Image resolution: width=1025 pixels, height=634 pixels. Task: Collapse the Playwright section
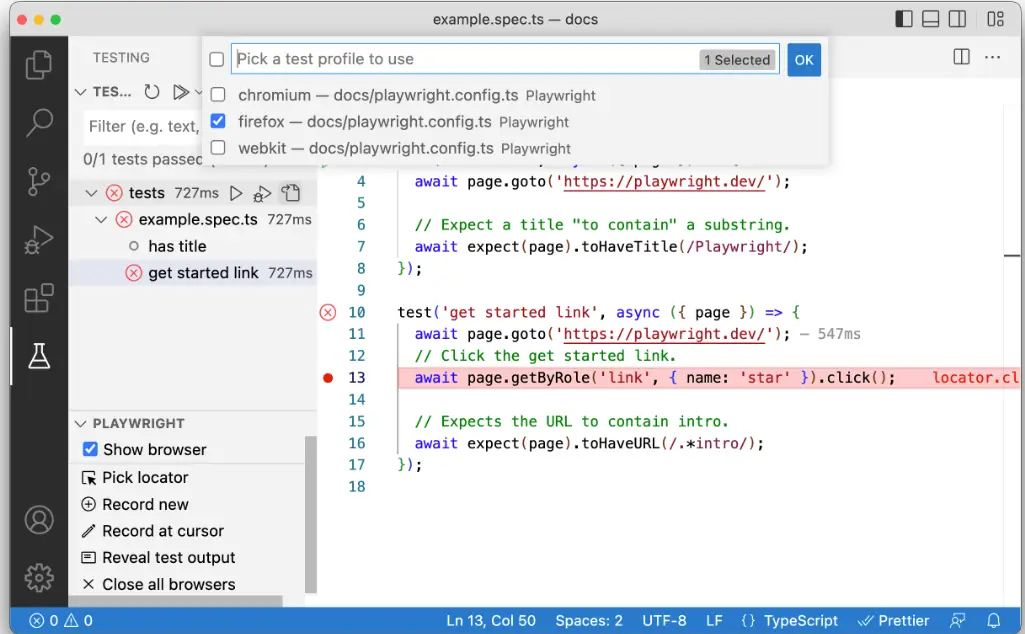(81, 424)
